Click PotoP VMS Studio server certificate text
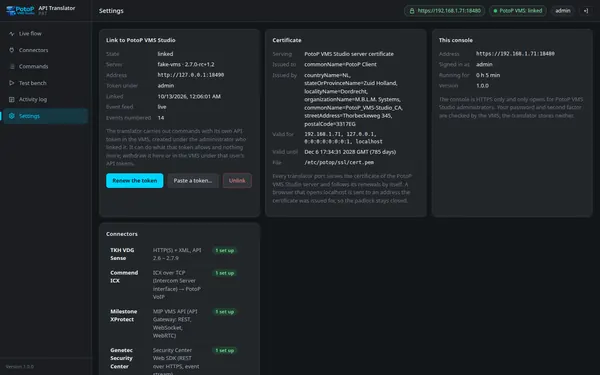The width and height of the screenshot is (600, 375). (349, 54)
